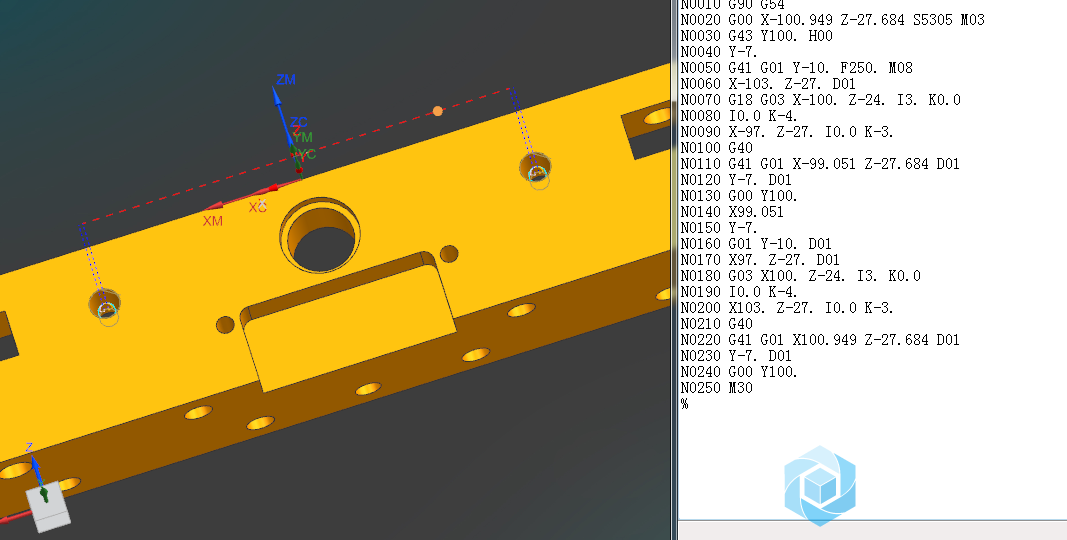1067x540 pixels.
Task: Click line N0220 G41 G01 X100.949 Z-27.684 D01
Action: (x=820, y=339)
